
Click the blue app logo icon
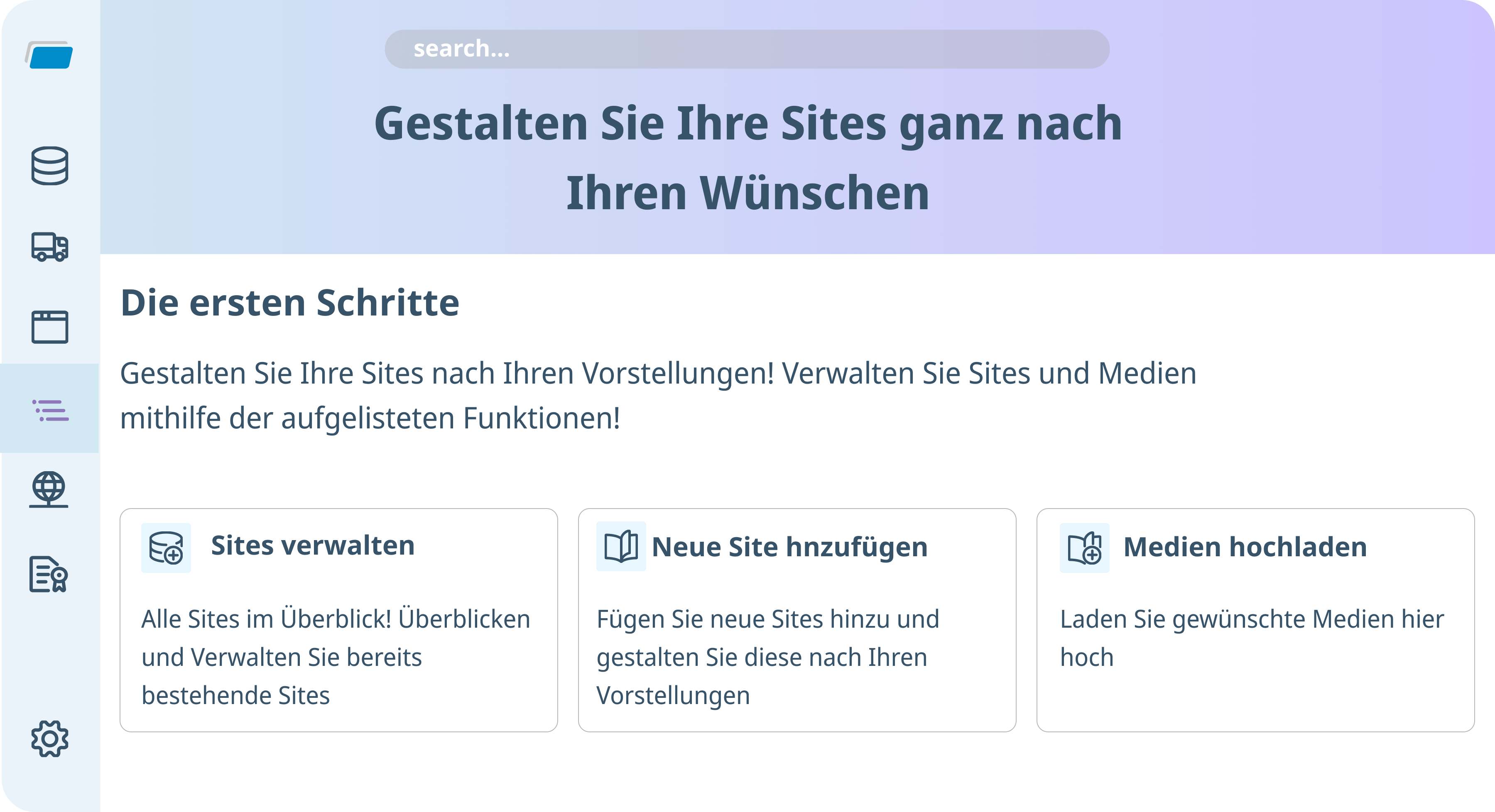[x=49, y=55]
